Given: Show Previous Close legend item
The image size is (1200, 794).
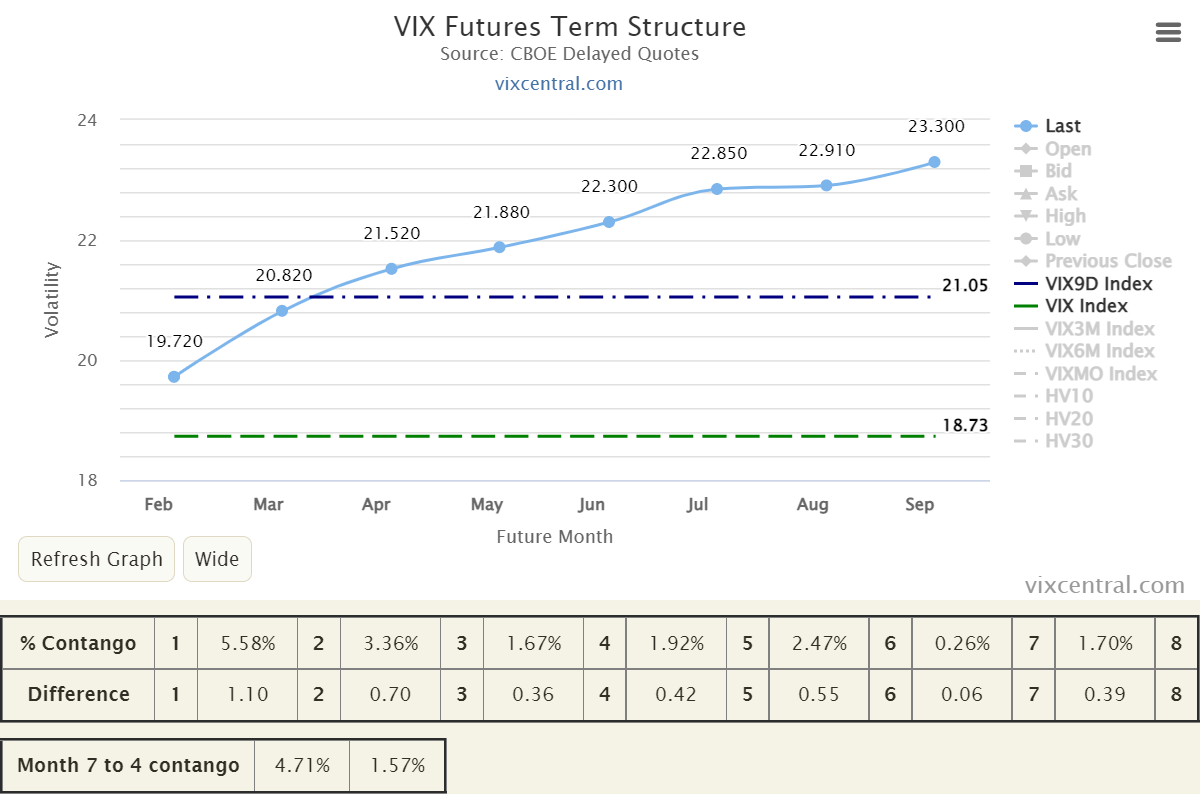Looking at the screenshot, I should pyautogui.click(x=1093, y=261).
